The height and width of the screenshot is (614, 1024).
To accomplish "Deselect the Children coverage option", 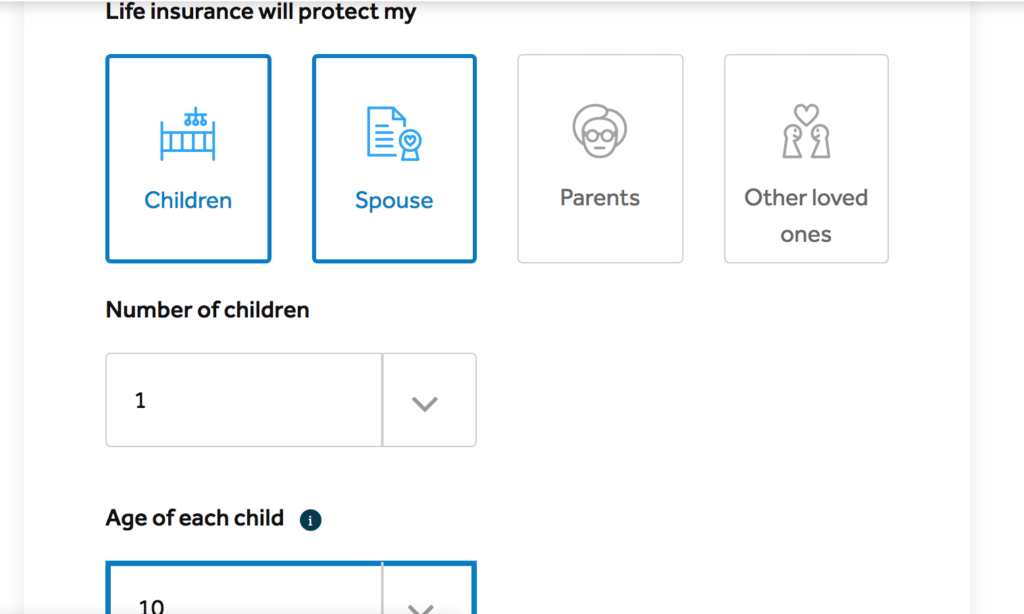I will [x=188, y=158].
